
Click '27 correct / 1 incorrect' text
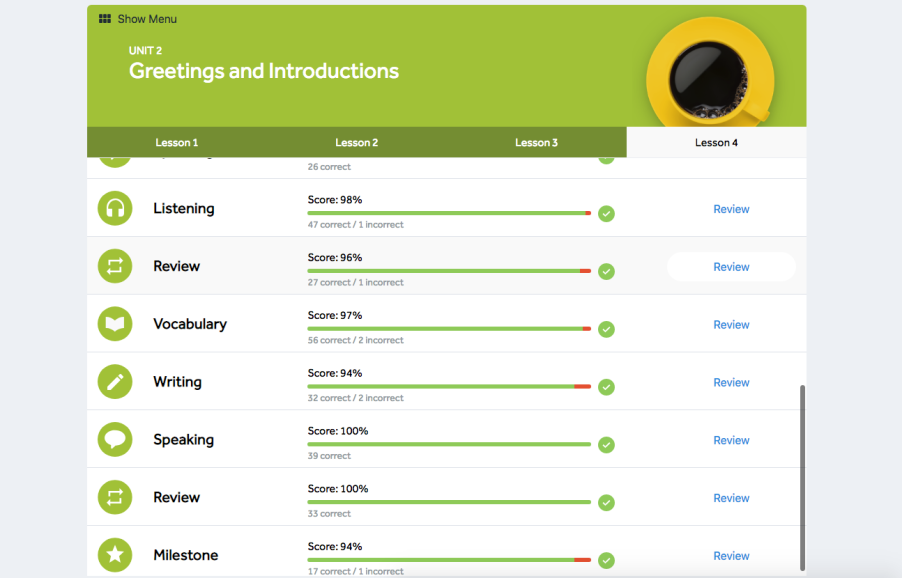point(356,282)
